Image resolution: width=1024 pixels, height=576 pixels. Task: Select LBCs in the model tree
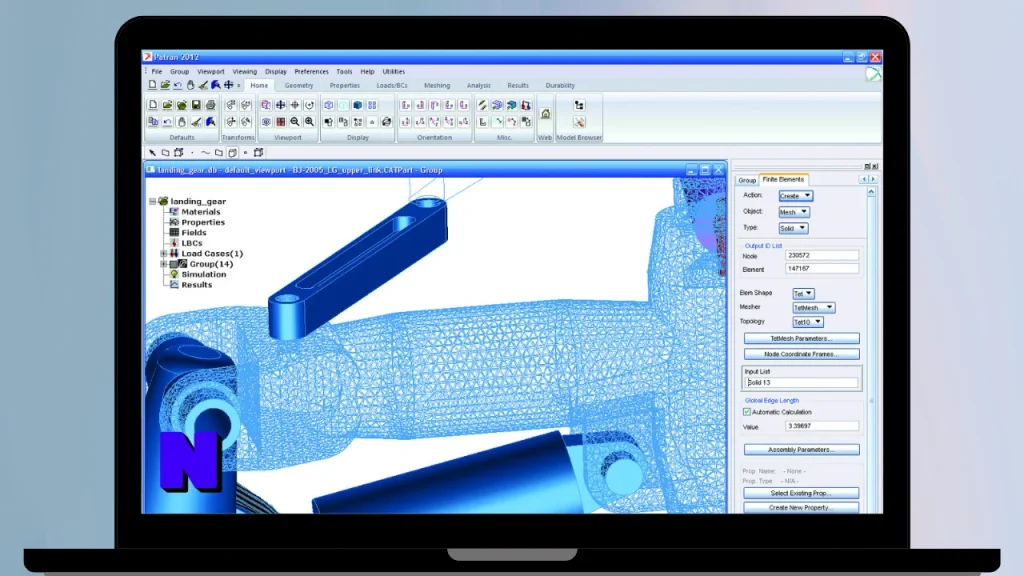(192, 243)
